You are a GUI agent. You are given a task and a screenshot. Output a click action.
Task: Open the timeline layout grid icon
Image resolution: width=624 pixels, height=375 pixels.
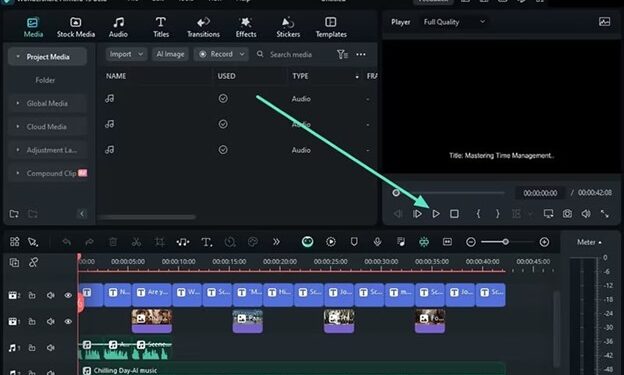tap(14, 242)
